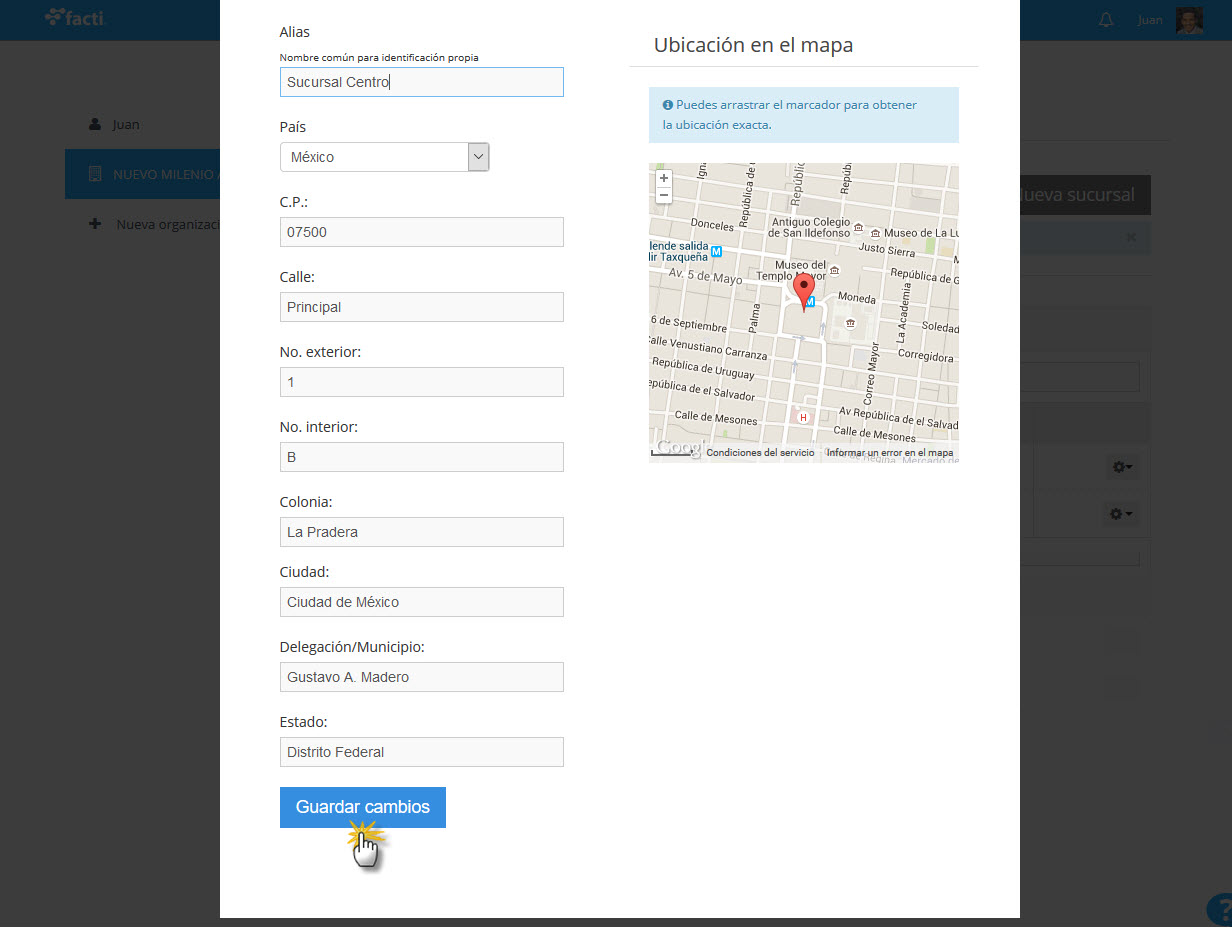Dismiss the alert with the x icon

click(1131, 238)
